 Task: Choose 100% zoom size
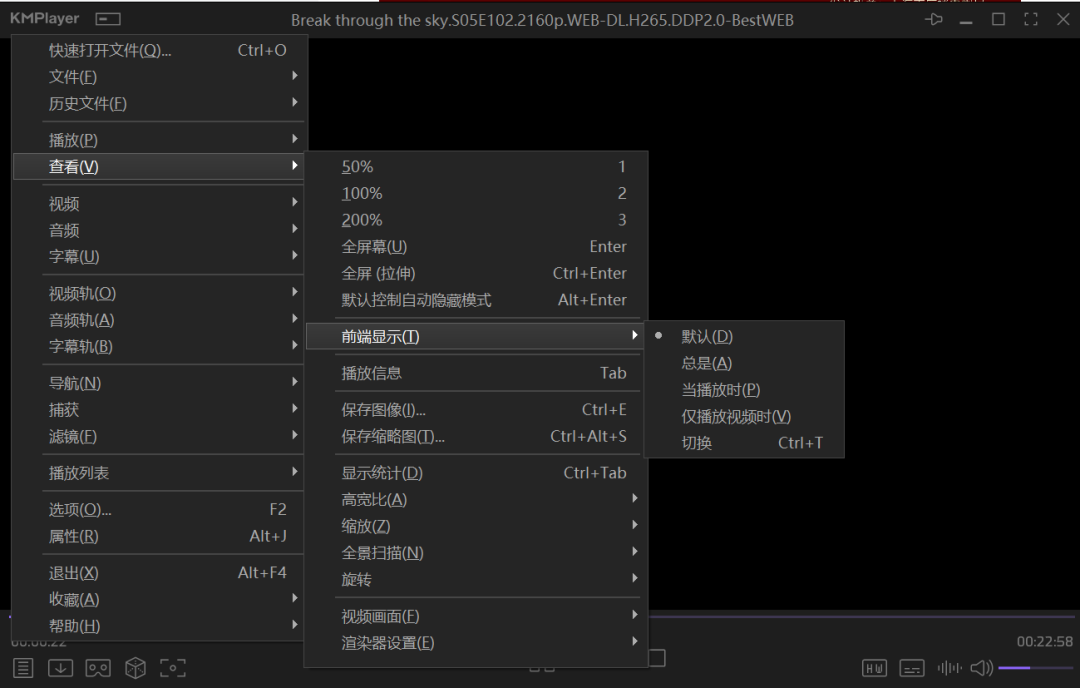(x=476, y=194)
